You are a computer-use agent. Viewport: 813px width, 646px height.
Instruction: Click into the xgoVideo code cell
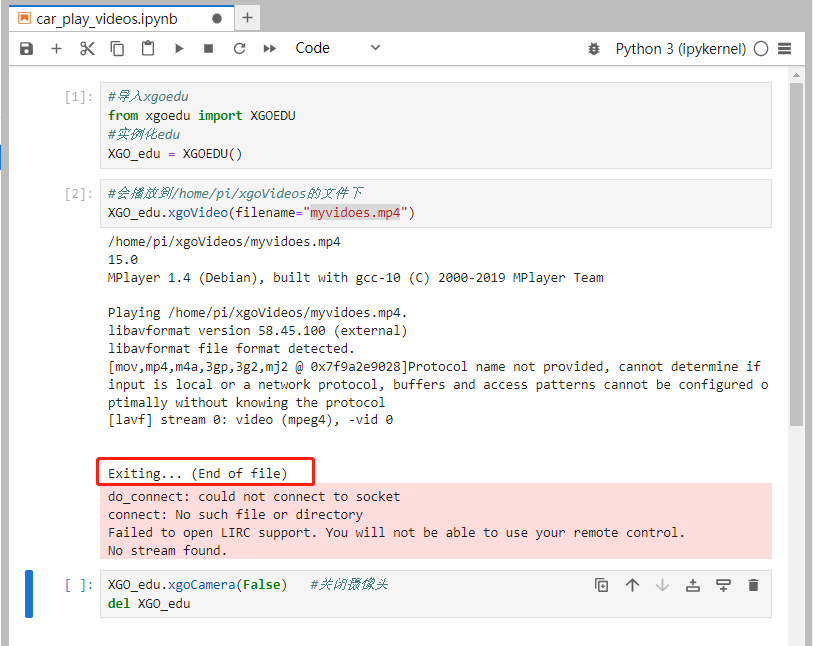(436, 203)
